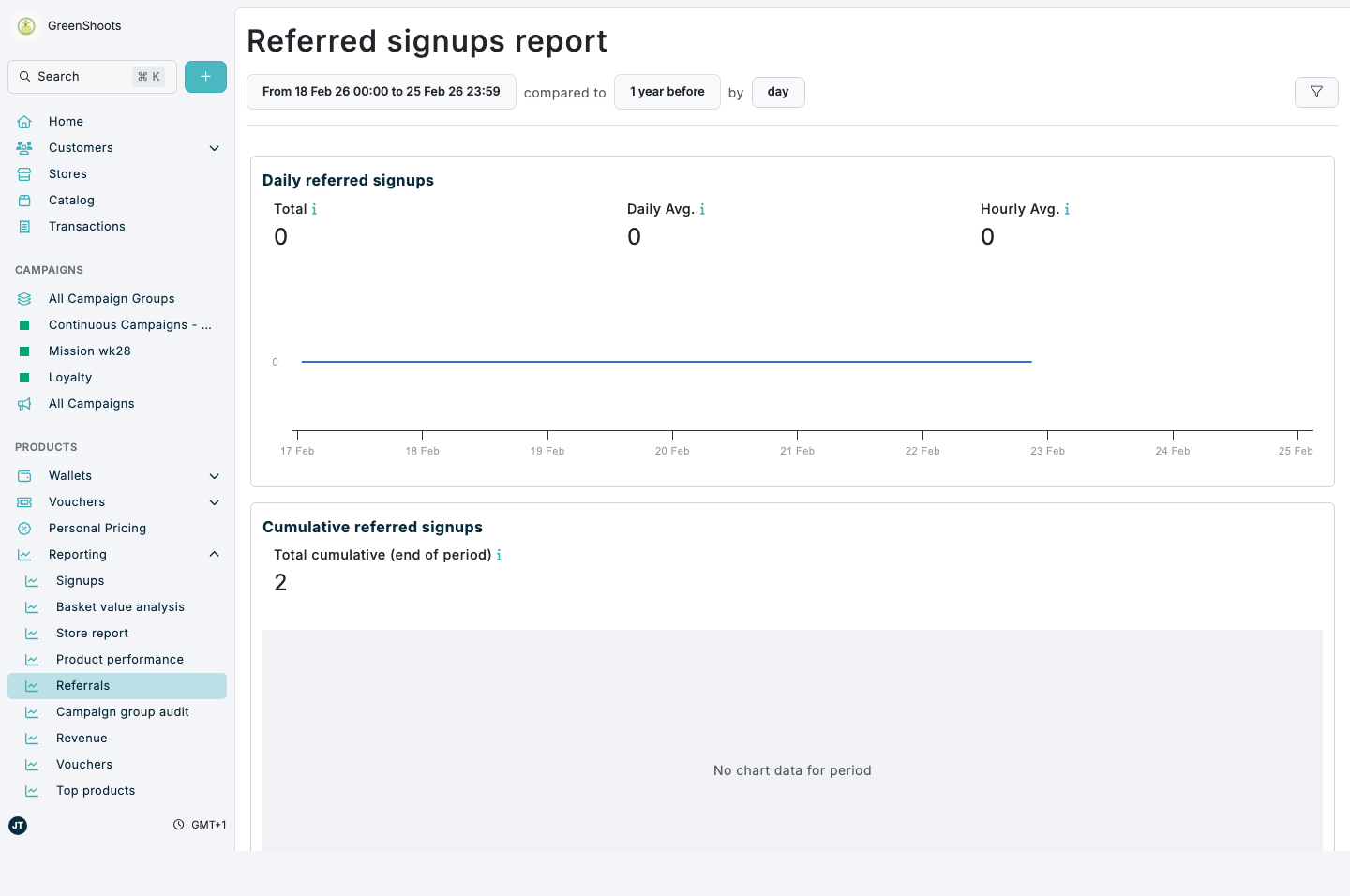The height and width of the screenshot is (896, 1350).
Task: Select the Personal Pricing icon
Action: (23, 528)
